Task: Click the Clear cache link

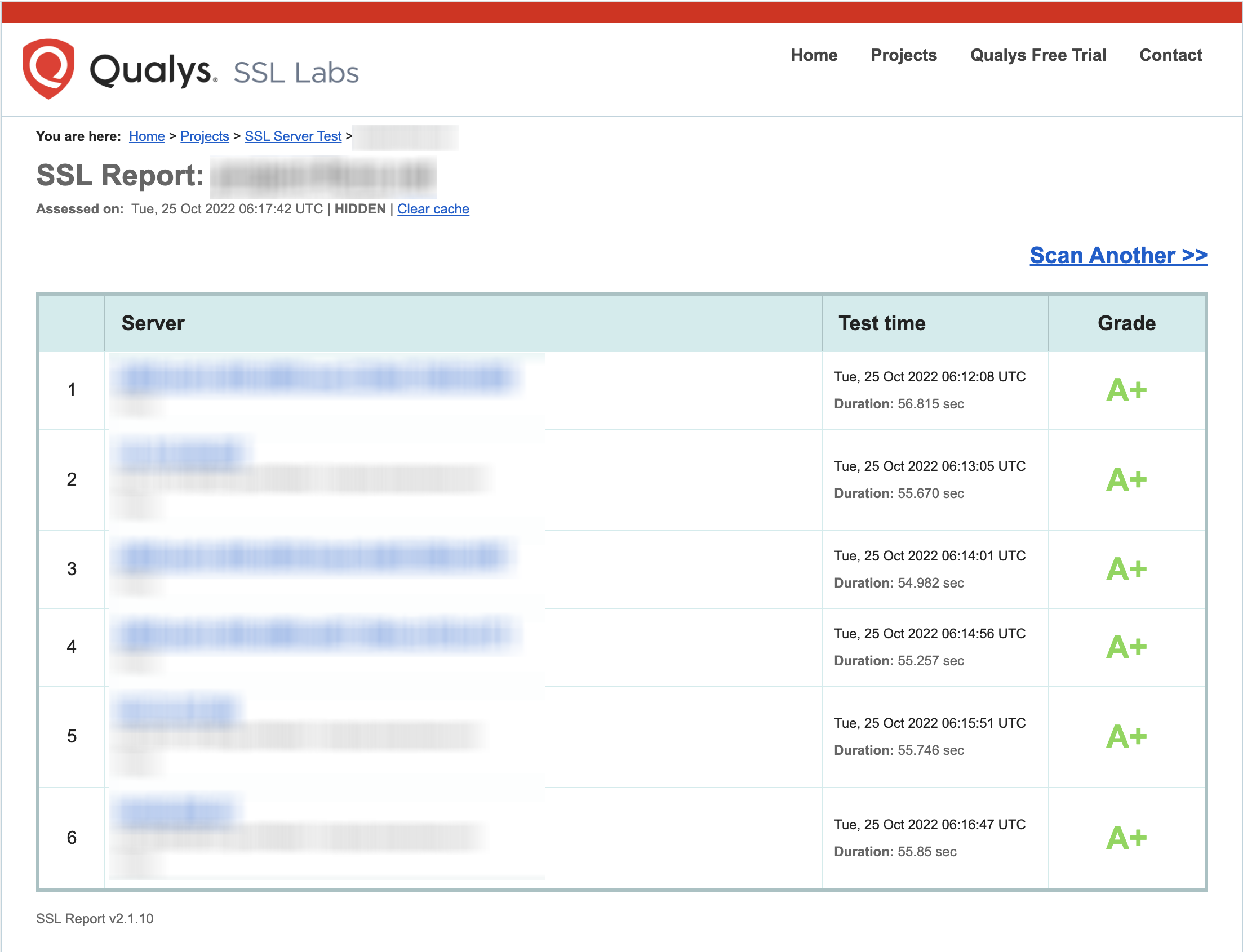Action: 433,209
